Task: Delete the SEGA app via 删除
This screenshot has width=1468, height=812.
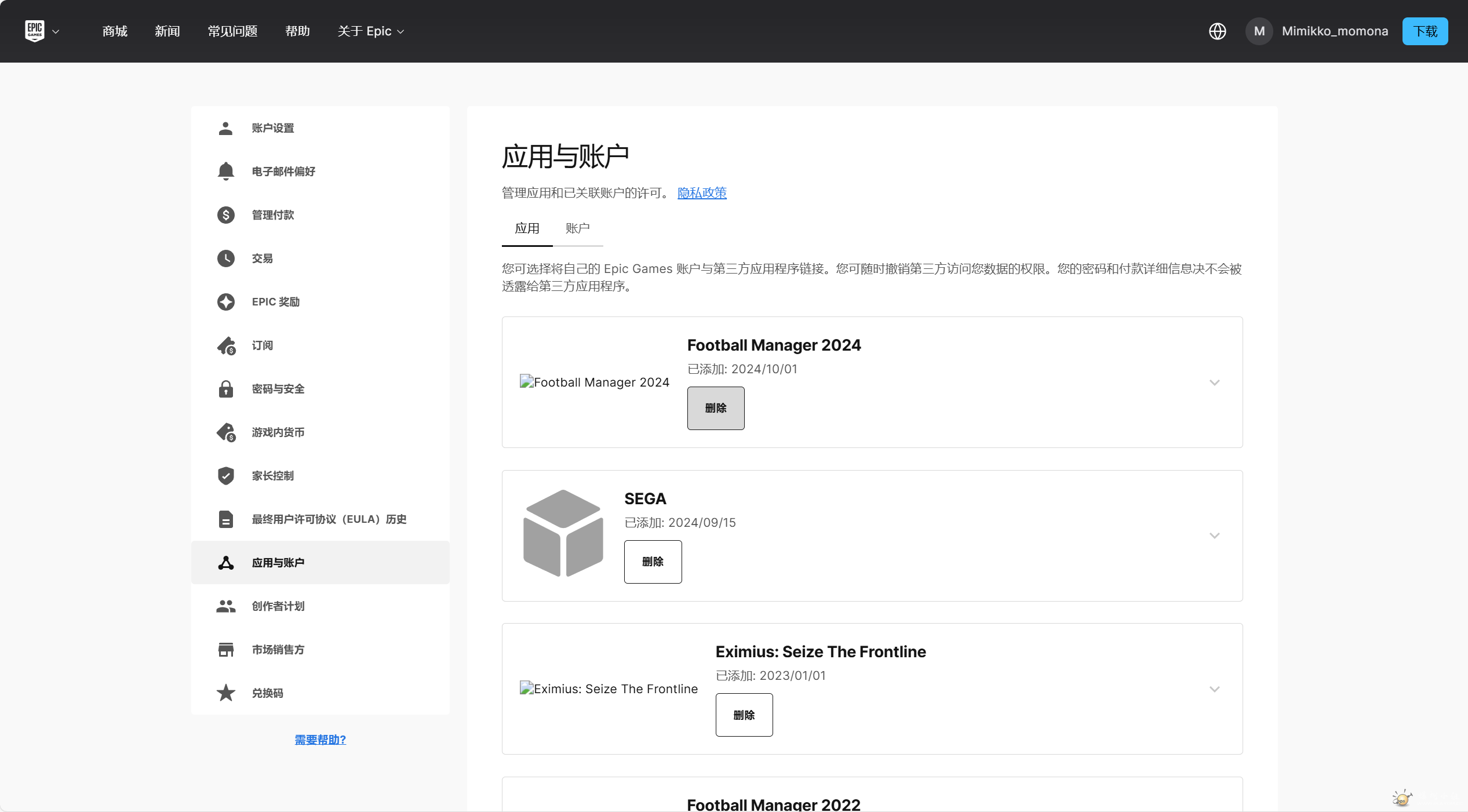Action: click(x=653, y=562)
